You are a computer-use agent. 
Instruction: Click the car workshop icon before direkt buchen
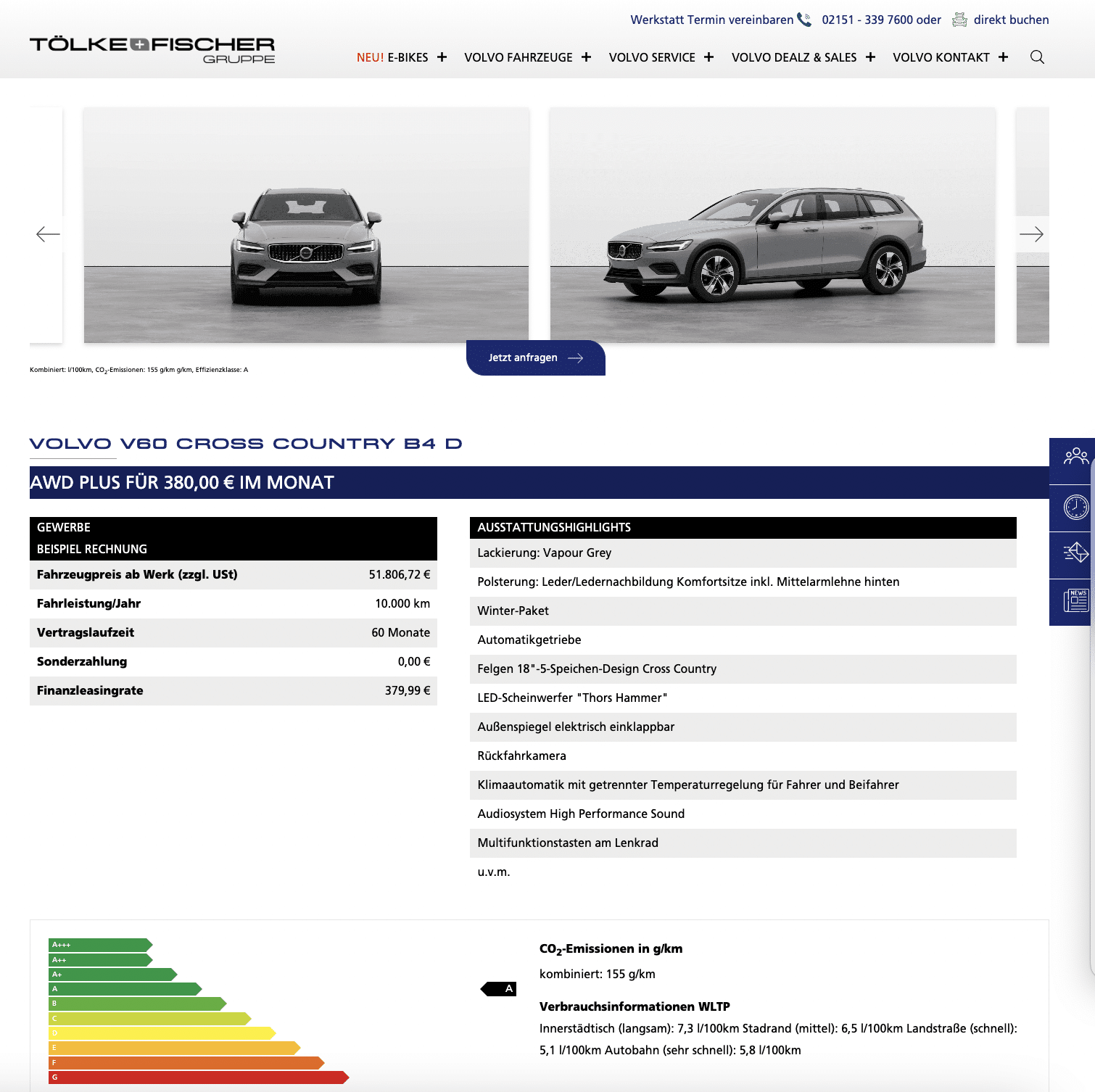tap(959, 20)
